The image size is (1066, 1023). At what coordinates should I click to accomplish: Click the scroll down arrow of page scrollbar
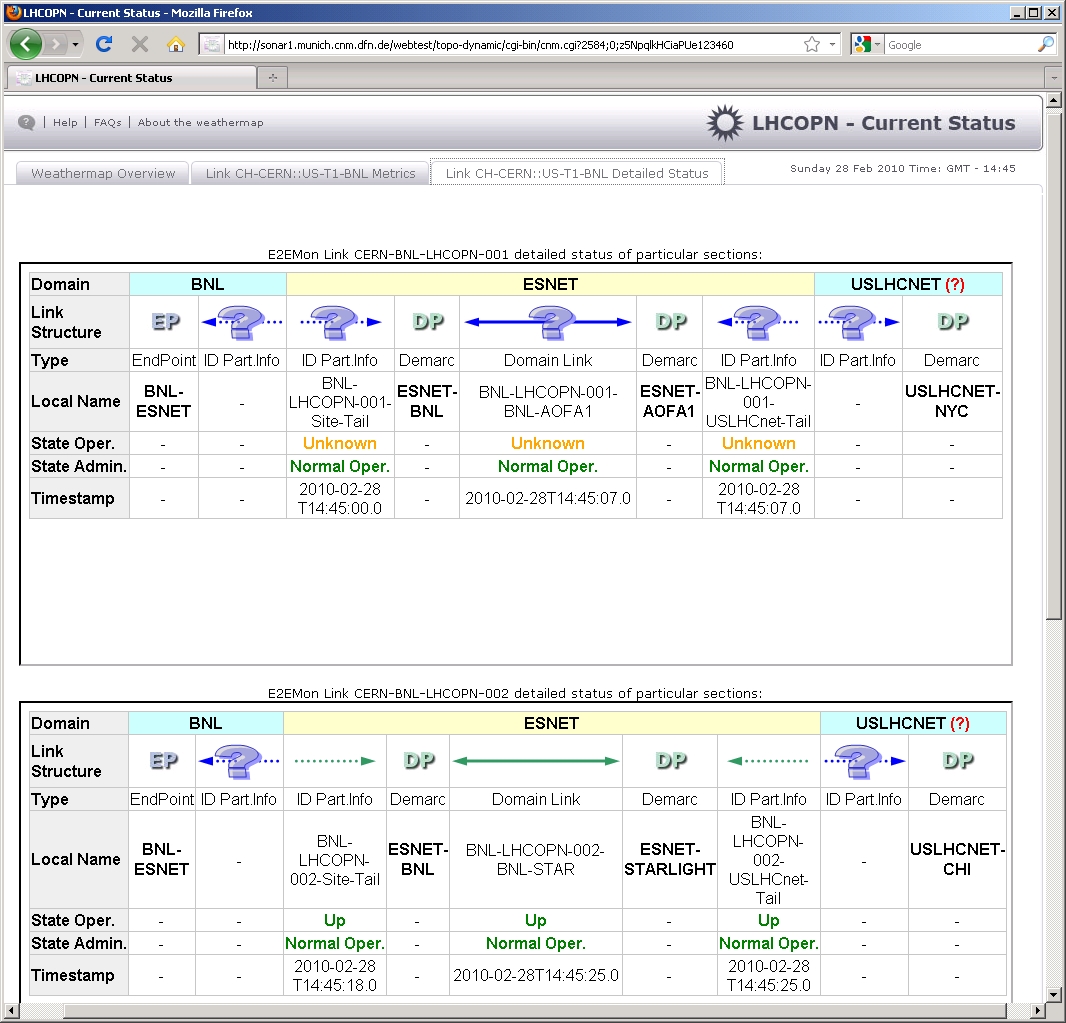(x=1053, y=994)
